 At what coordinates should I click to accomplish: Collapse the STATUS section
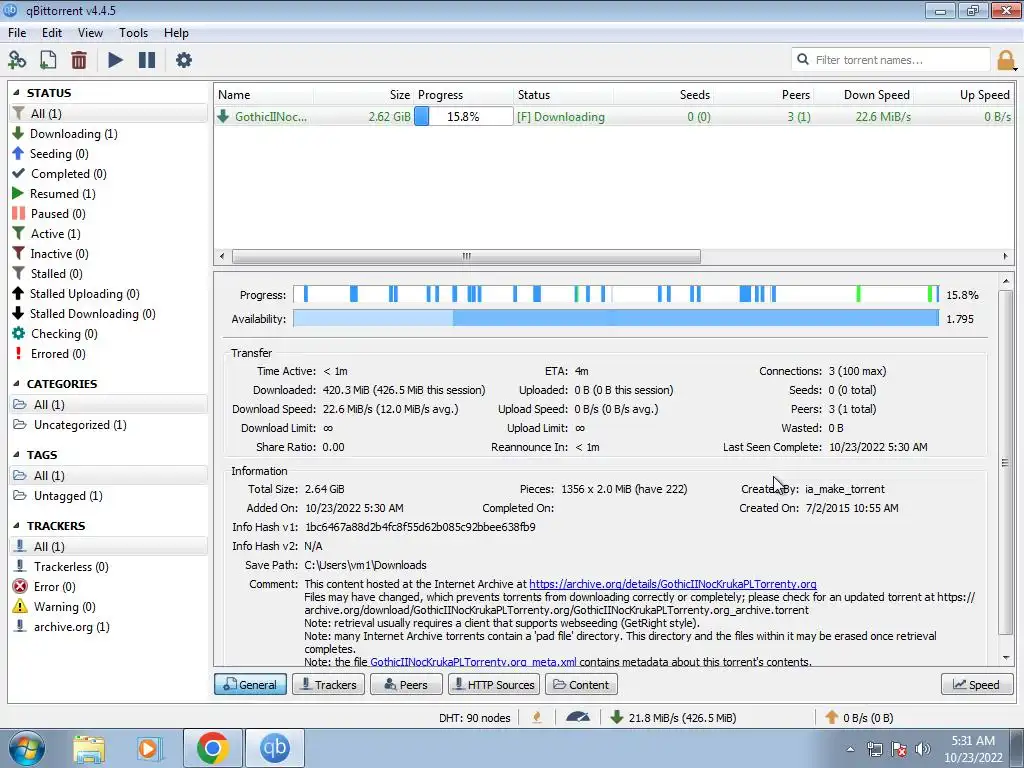pyautogui.click(x=16, y=93)
